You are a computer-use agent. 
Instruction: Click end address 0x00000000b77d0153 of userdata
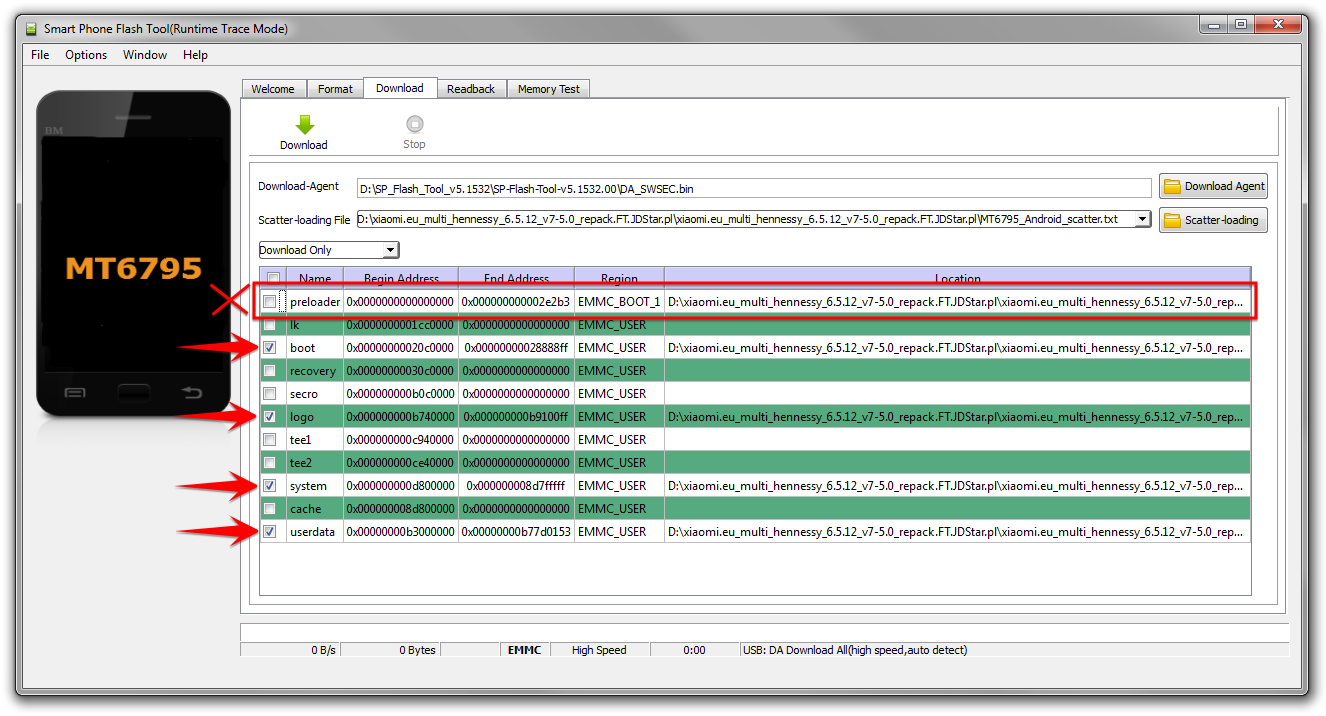coord(517,532)
